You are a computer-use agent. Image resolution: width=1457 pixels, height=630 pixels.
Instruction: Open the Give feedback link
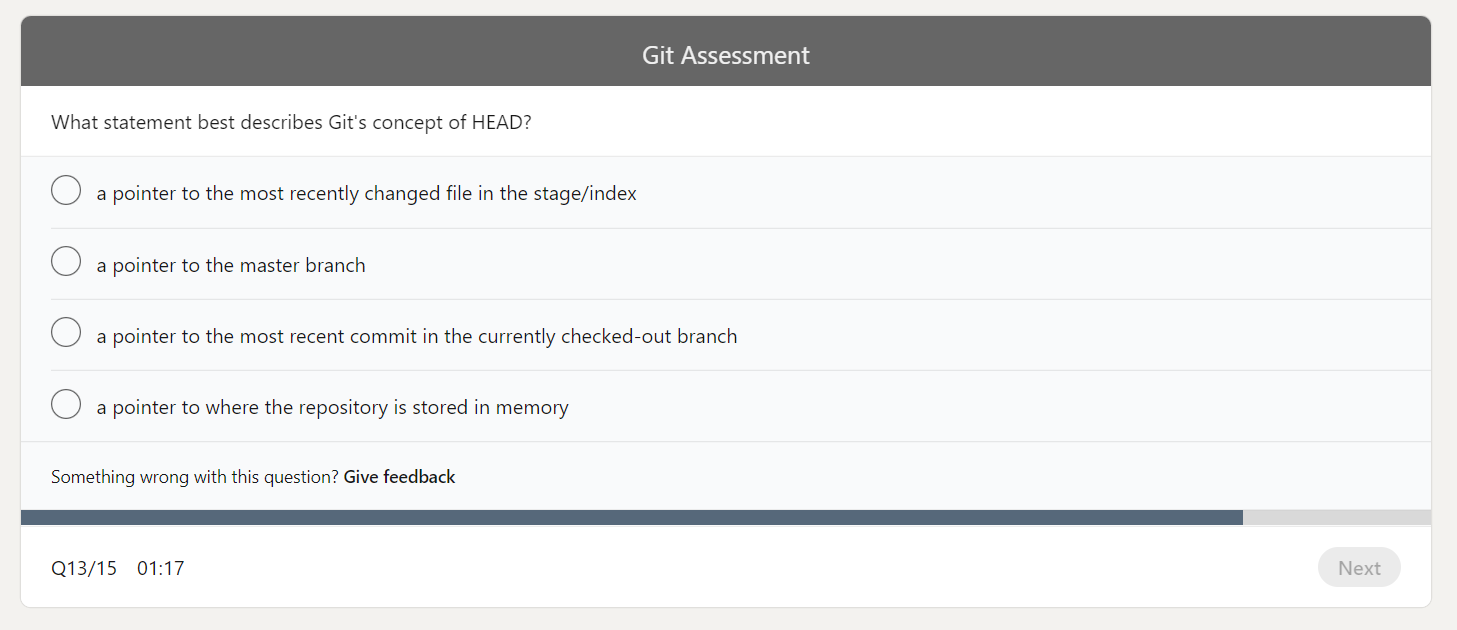399,477
